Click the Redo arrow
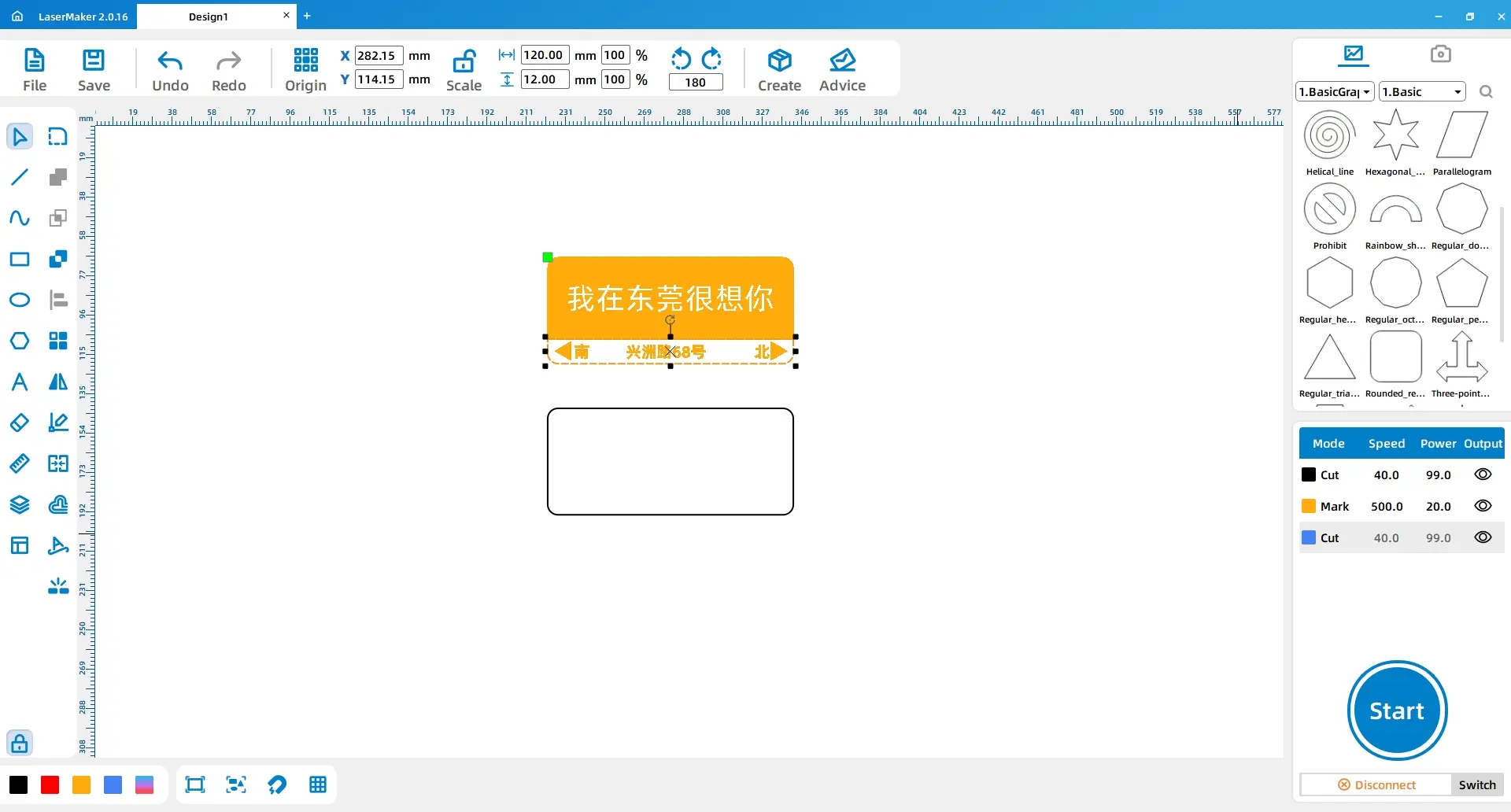Image resolution: width=1511 pixels, height=812 pixels. tap(228, 61)
